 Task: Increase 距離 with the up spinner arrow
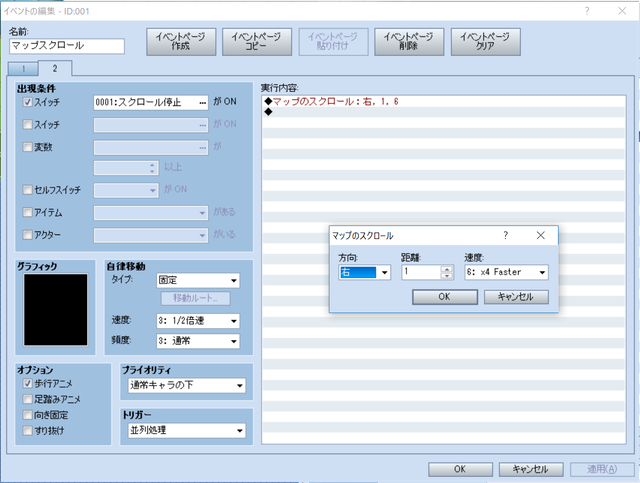coord(447,269)
